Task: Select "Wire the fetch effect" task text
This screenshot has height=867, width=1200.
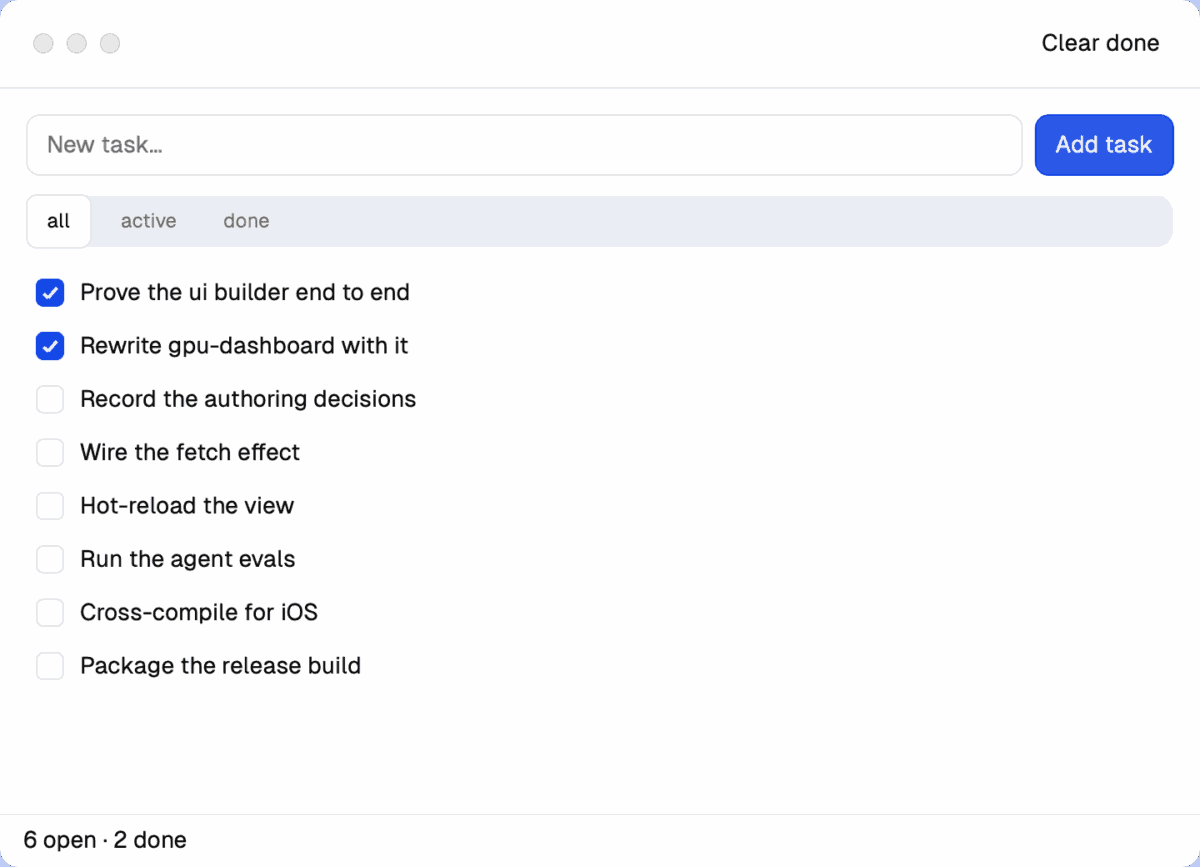Action: point(190,453)
